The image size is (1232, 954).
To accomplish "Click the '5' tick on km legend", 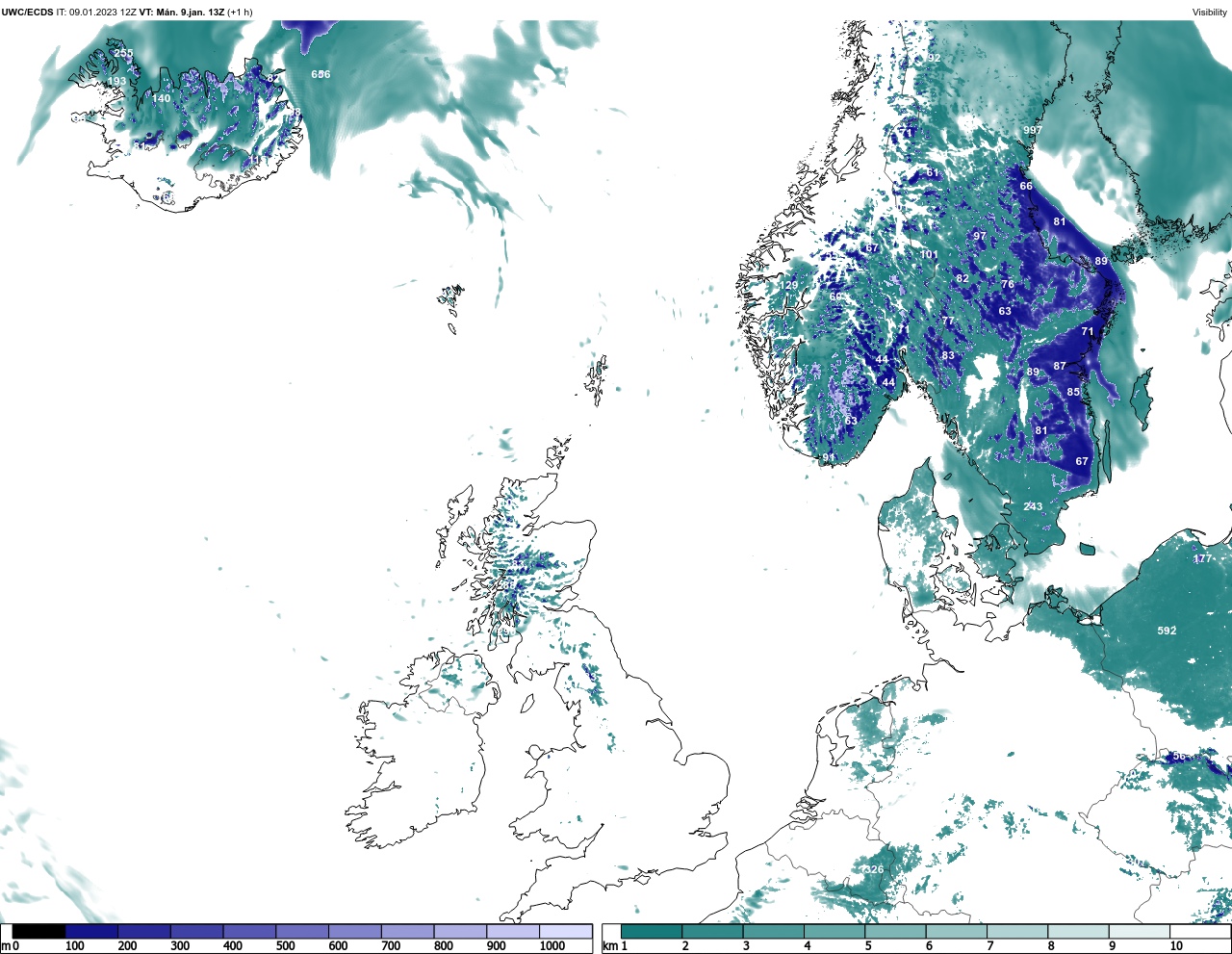I will coord(868,946).
